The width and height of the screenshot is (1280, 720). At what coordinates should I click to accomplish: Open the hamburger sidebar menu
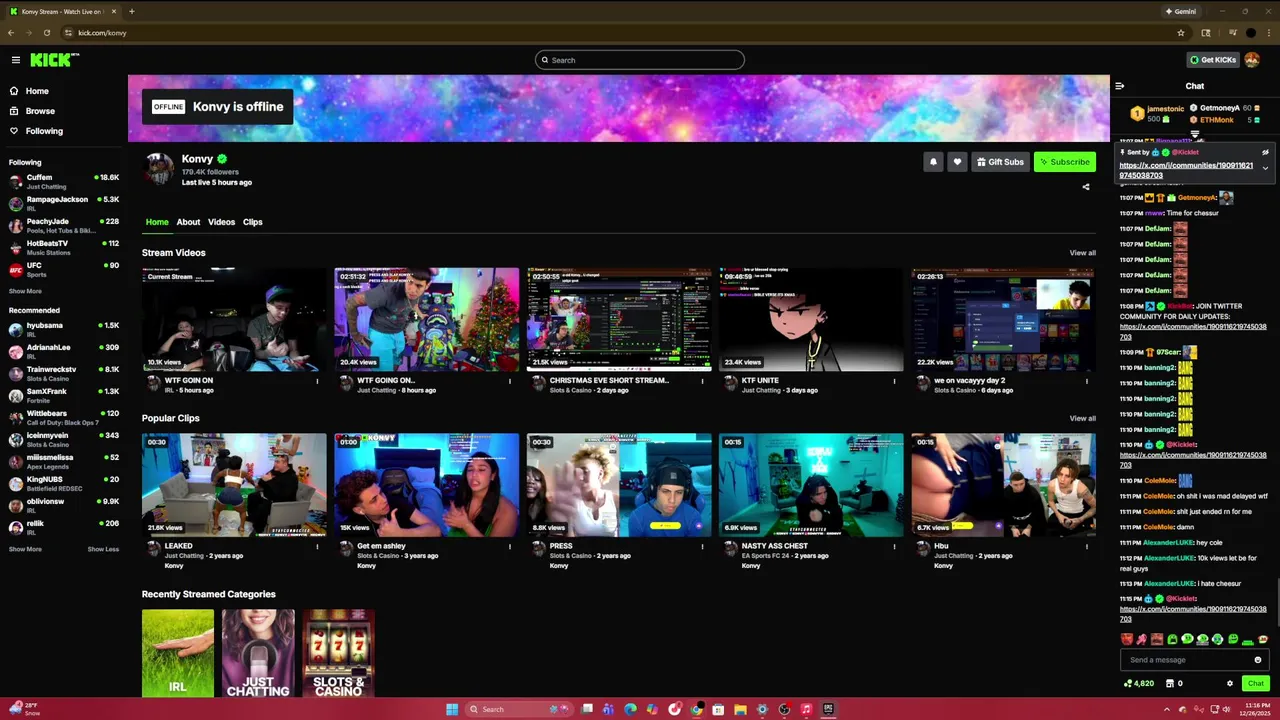click(15, 60)
